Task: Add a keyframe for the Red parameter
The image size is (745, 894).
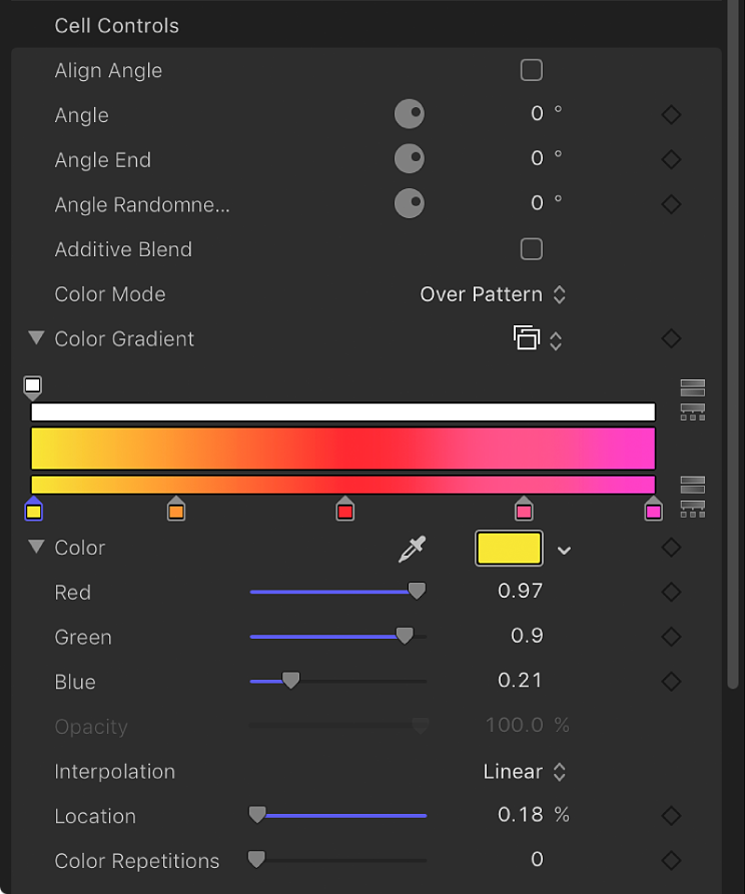Action: [670, 592]
